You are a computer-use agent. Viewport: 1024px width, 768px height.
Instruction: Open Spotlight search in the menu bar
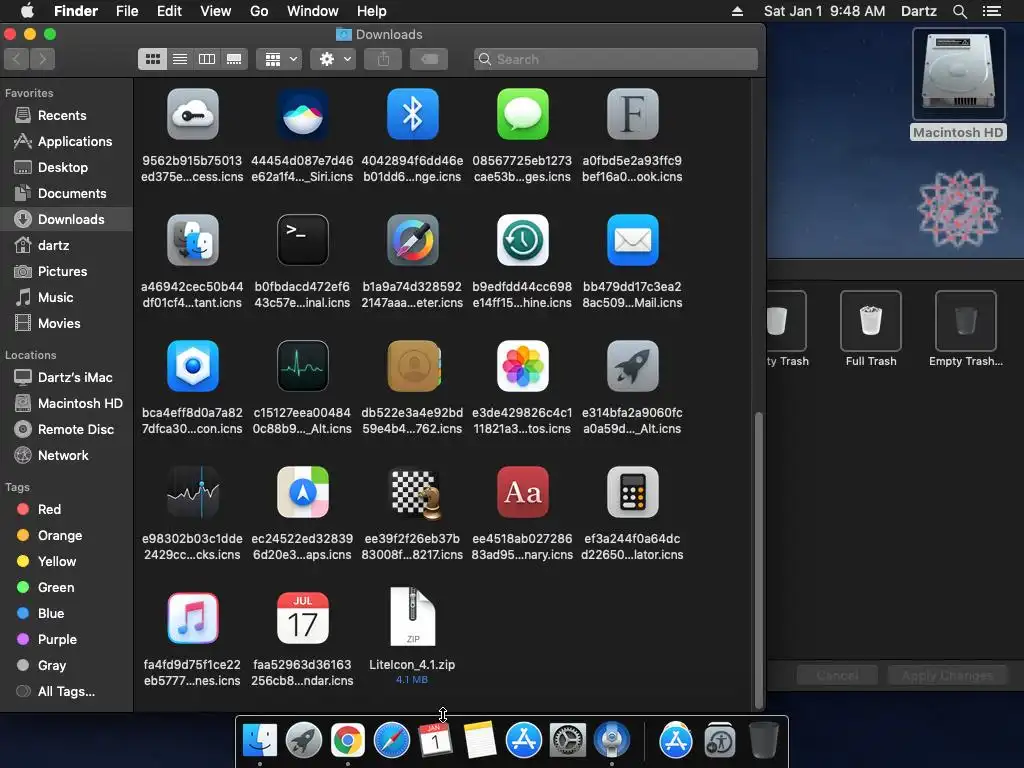959,11
